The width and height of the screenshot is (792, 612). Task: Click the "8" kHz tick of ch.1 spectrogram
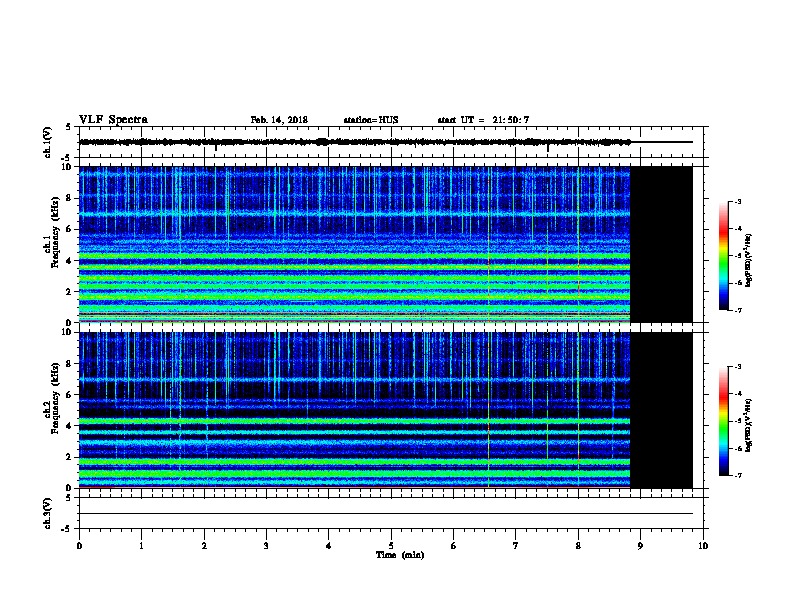click(69, 198)
